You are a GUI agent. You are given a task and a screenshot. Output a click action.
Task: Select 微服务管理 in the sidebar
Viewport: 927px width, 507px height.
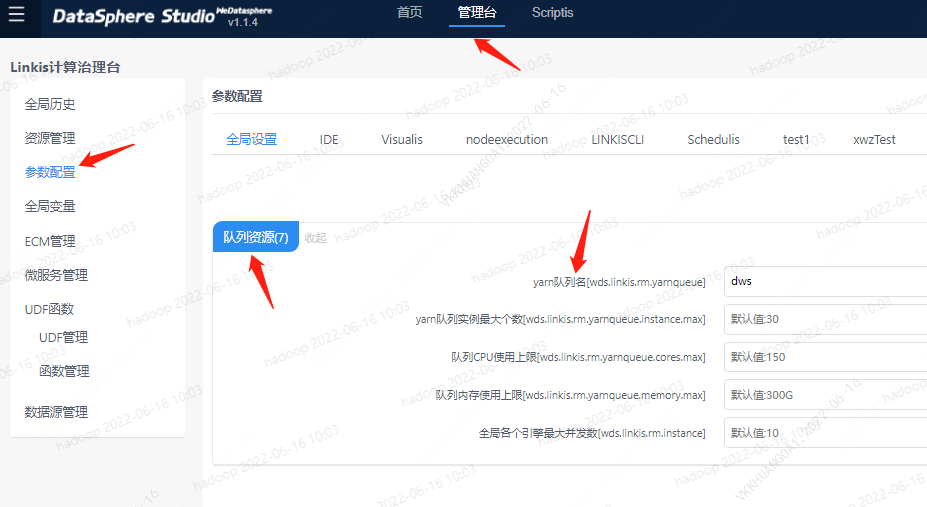(56, 275)
